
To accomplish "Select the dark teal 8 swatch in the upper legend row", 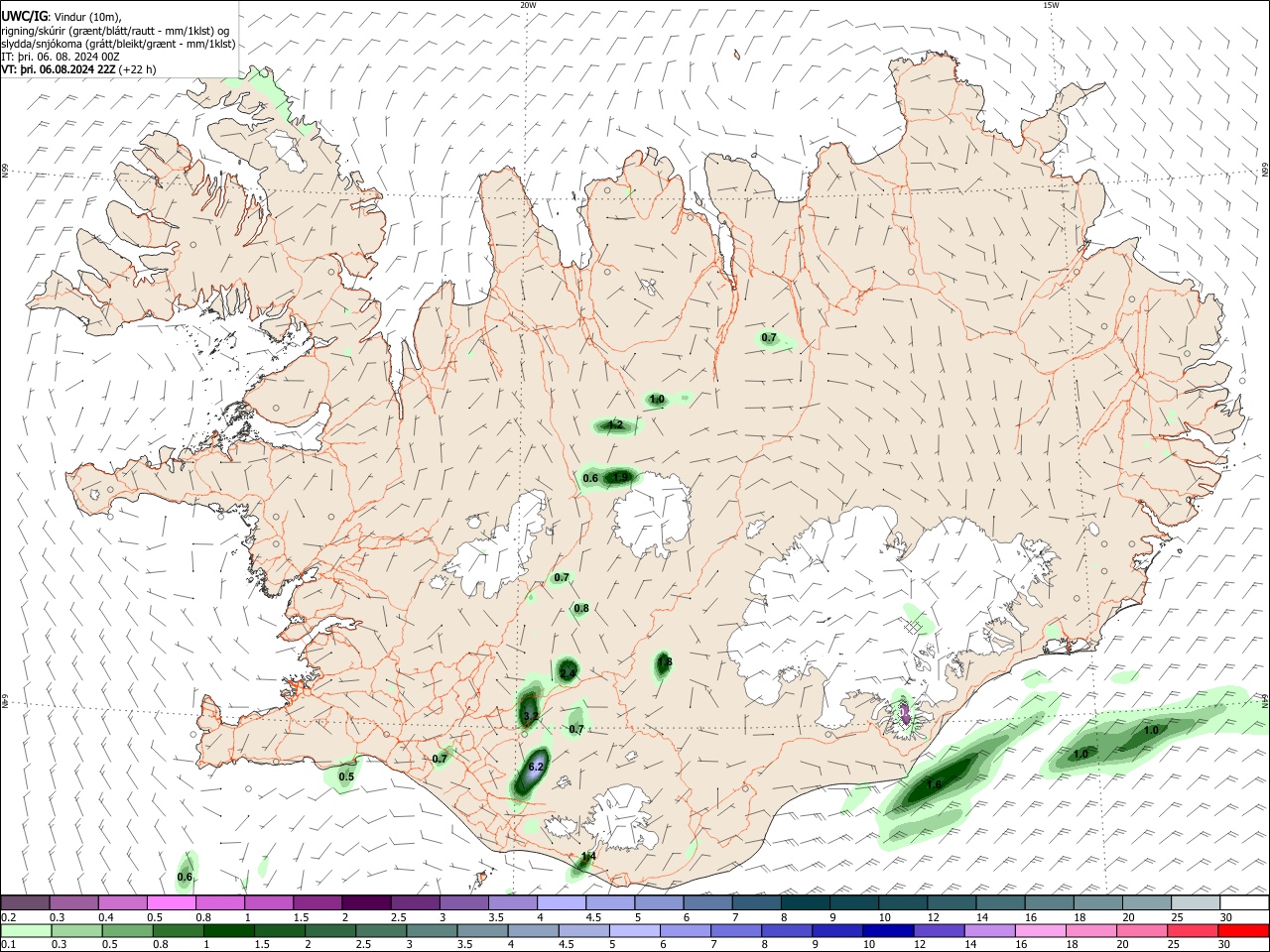I will pyautogui.click(x=805, y=902).
